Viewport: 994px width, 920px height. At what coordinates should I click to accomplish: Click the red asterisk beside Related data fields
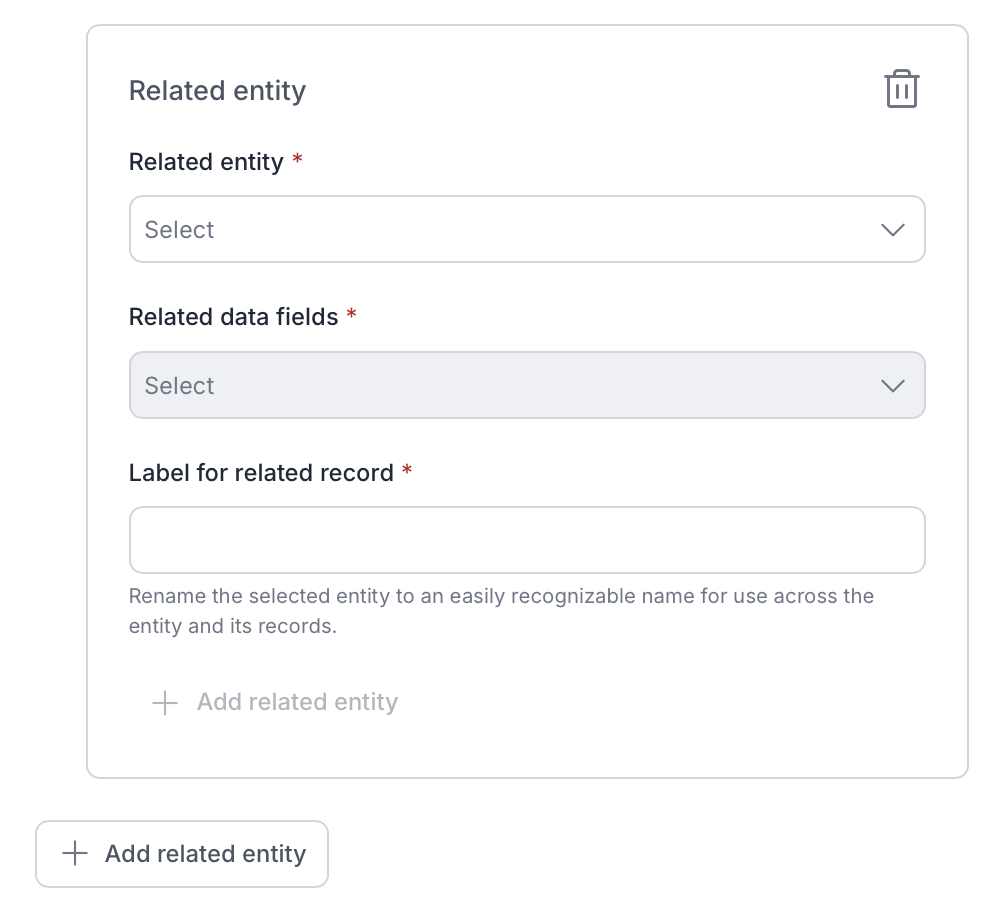coord(352,313)
